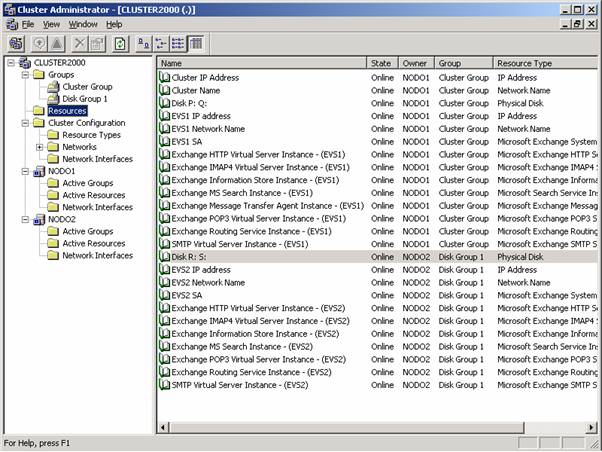
Task: Click the Delete (X) toolbar icon
Action: coord(79,43)
